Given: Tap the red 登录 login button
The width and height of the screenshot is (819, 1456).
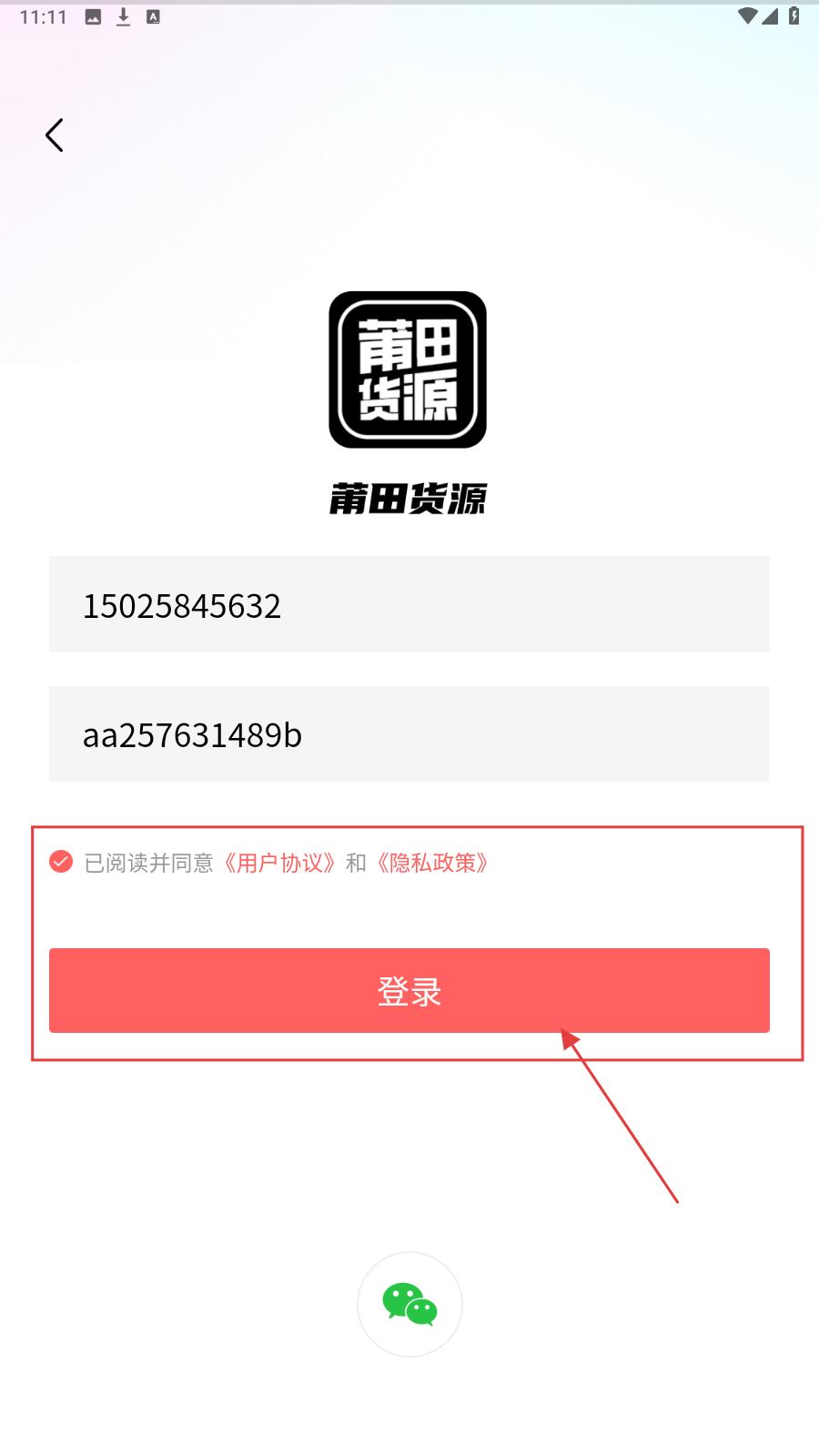Looking at the screenshot, I should tap(409, 990).
